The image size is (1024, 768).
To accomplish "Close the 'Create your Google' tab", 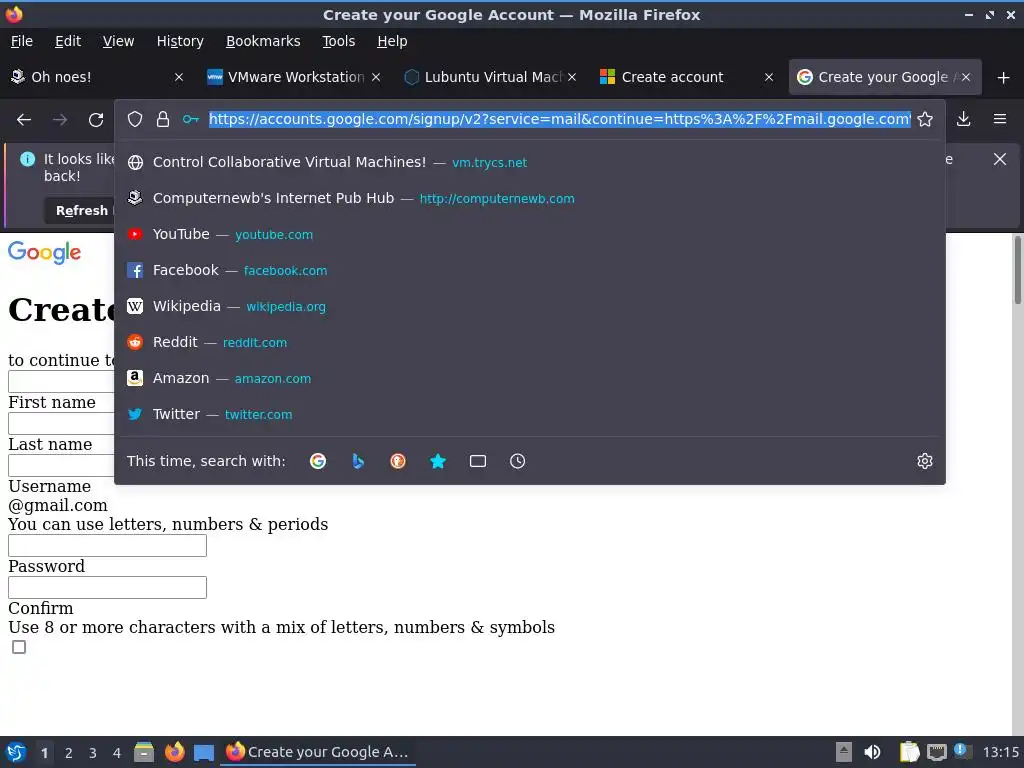I will (966, 77).
